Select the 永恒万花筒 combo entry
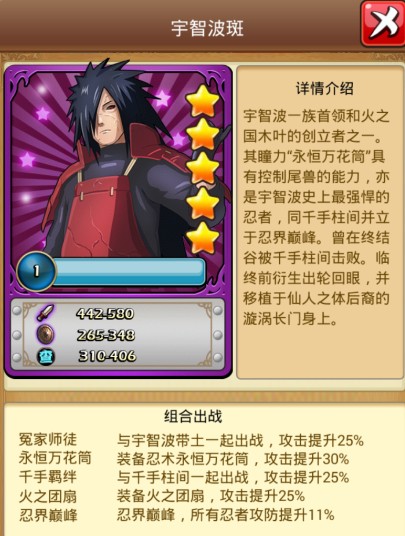Viewport: 405px width, 536px height. click(184, 459)
